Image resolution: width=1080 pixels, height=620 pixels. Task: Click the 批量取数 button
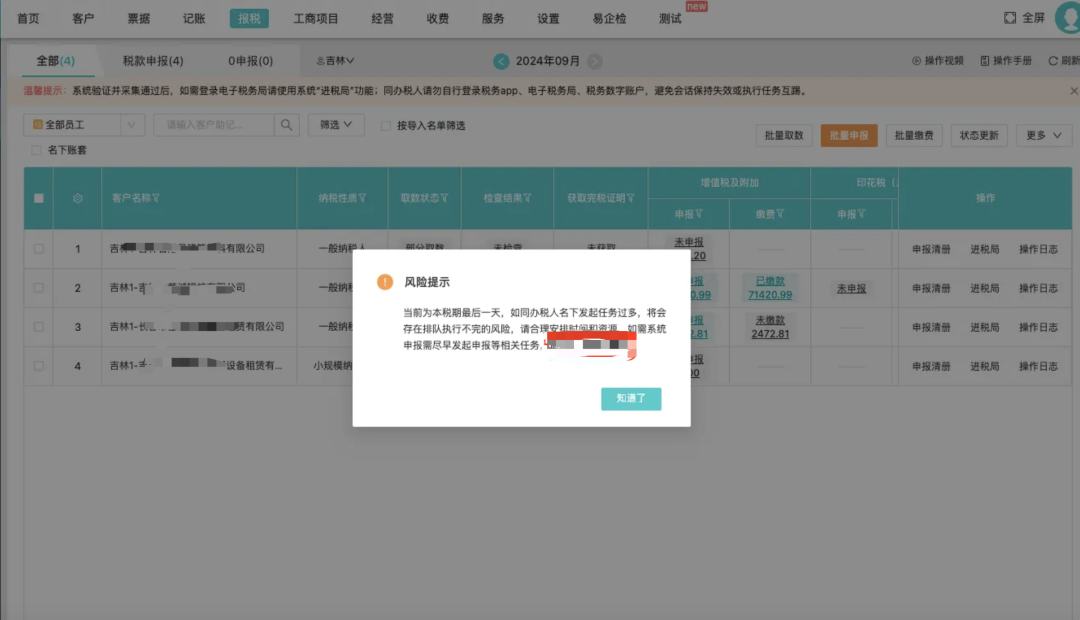[x=784, y=135]
